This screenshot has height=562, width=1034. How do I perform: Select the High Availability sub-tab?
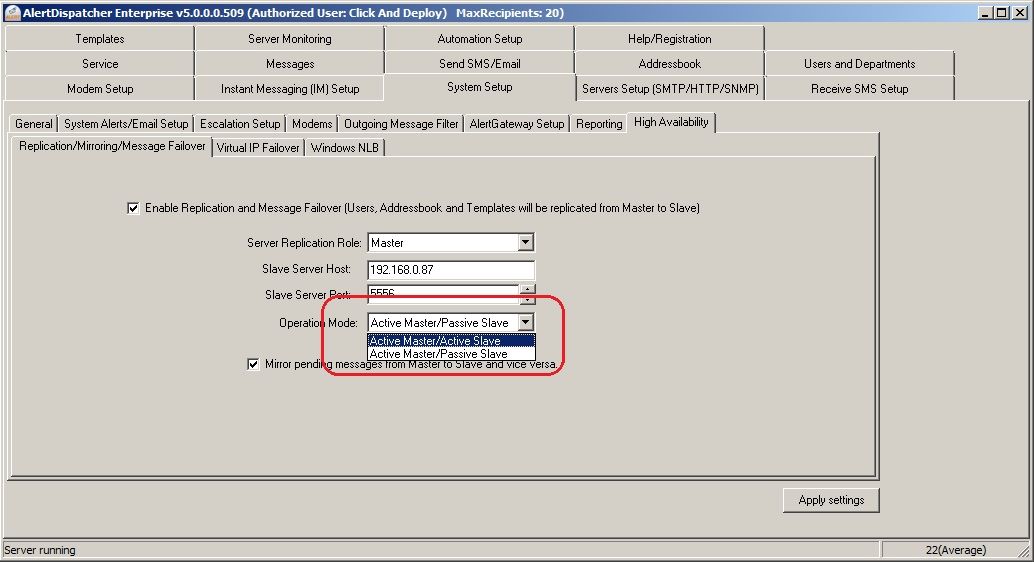[x=671, y=122]
